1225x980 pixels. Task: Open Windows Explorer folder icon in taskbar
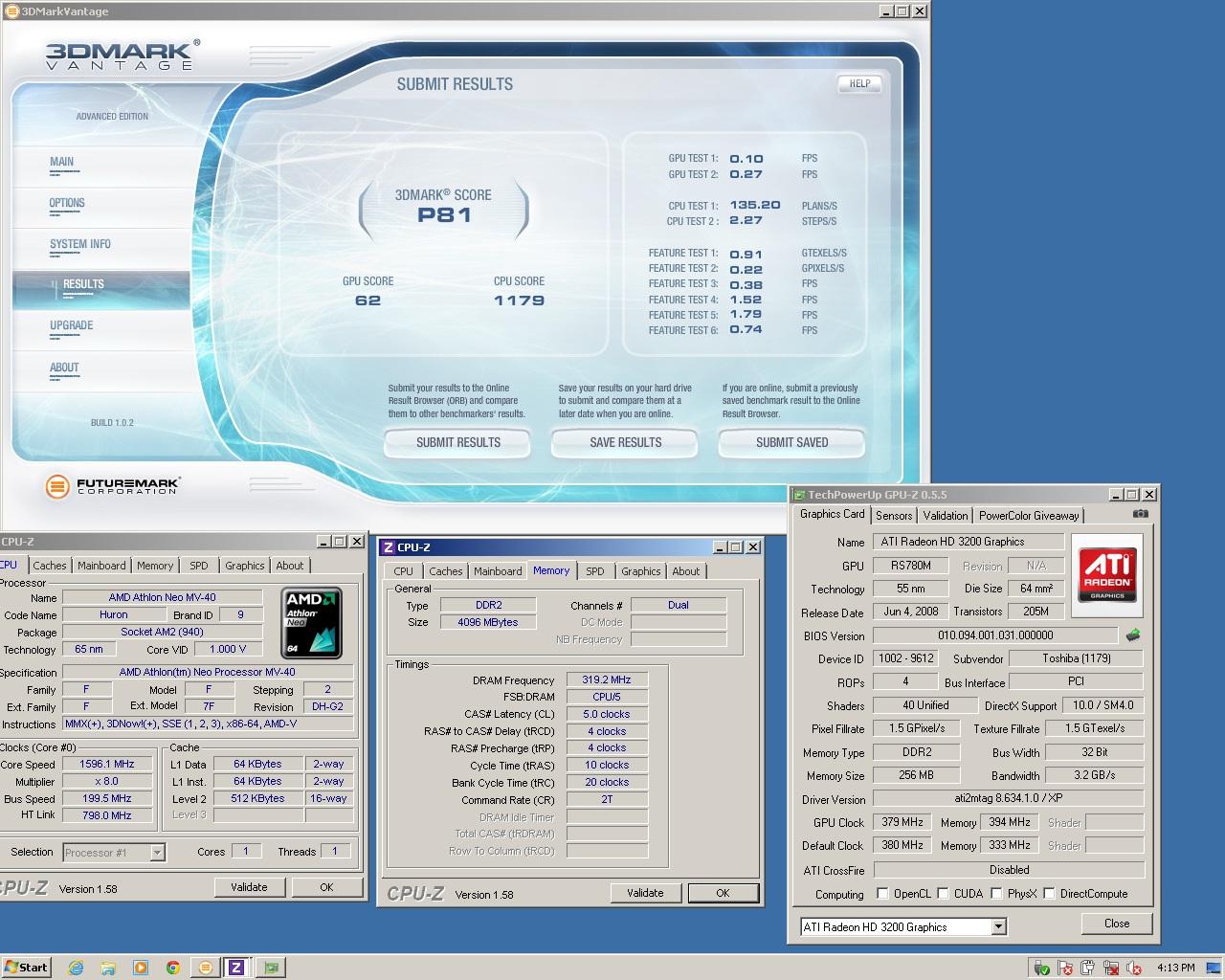[108, 968]
